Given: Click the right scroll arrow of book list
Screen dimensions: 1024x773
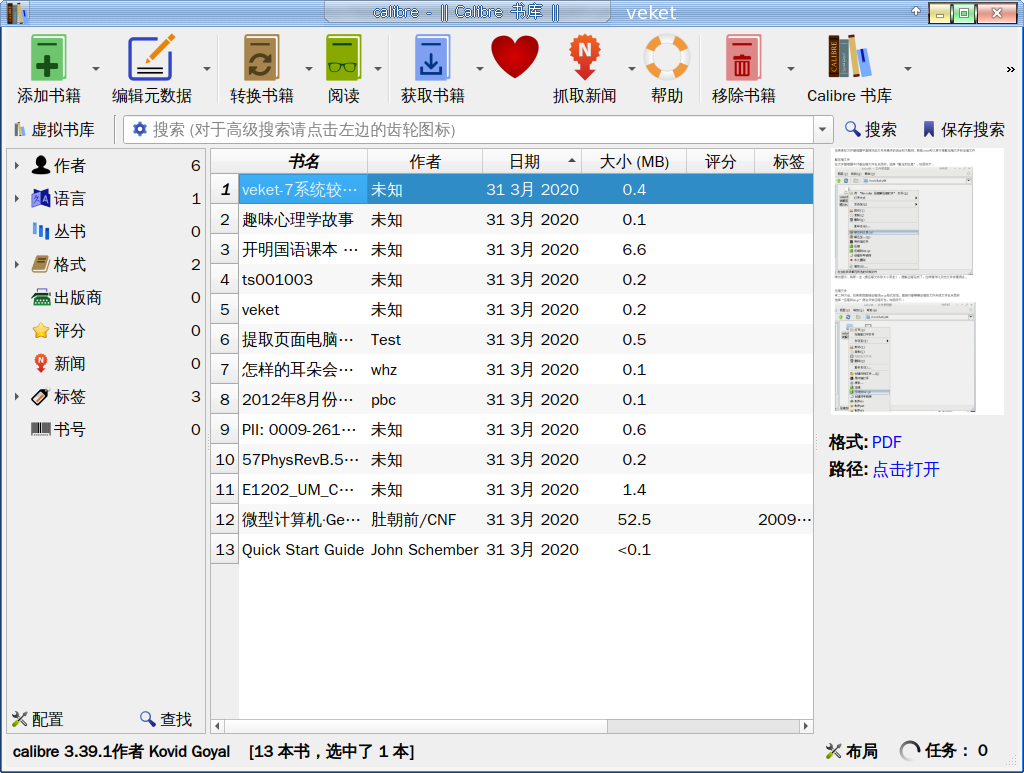Looking at the screenshot, I should [x=806, y=726].
